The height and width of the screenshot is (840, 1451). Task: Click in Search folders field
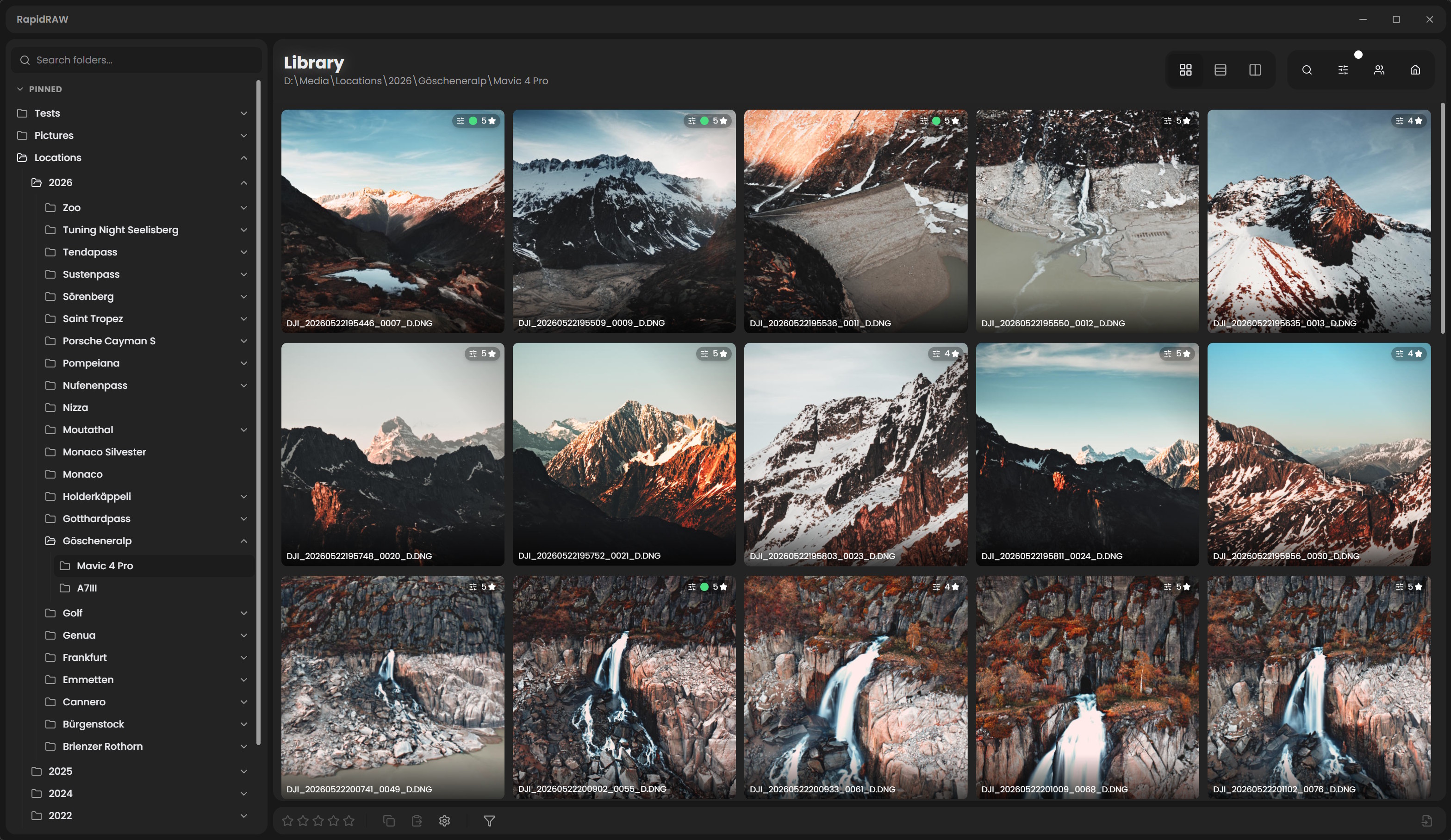click(137, 60)
